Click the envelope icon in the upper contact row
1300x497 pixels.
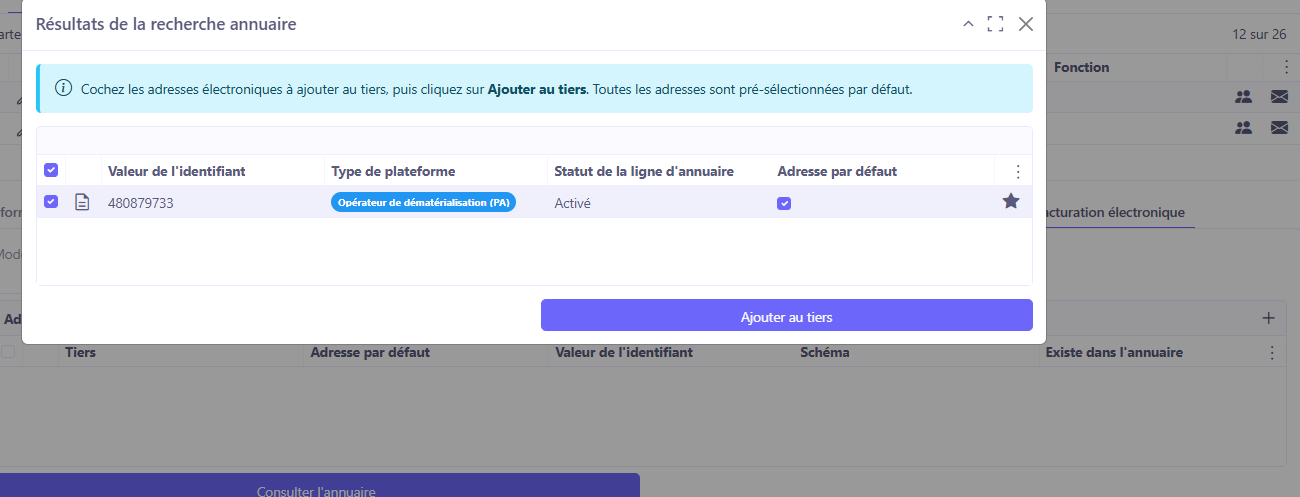(1279, 97)
